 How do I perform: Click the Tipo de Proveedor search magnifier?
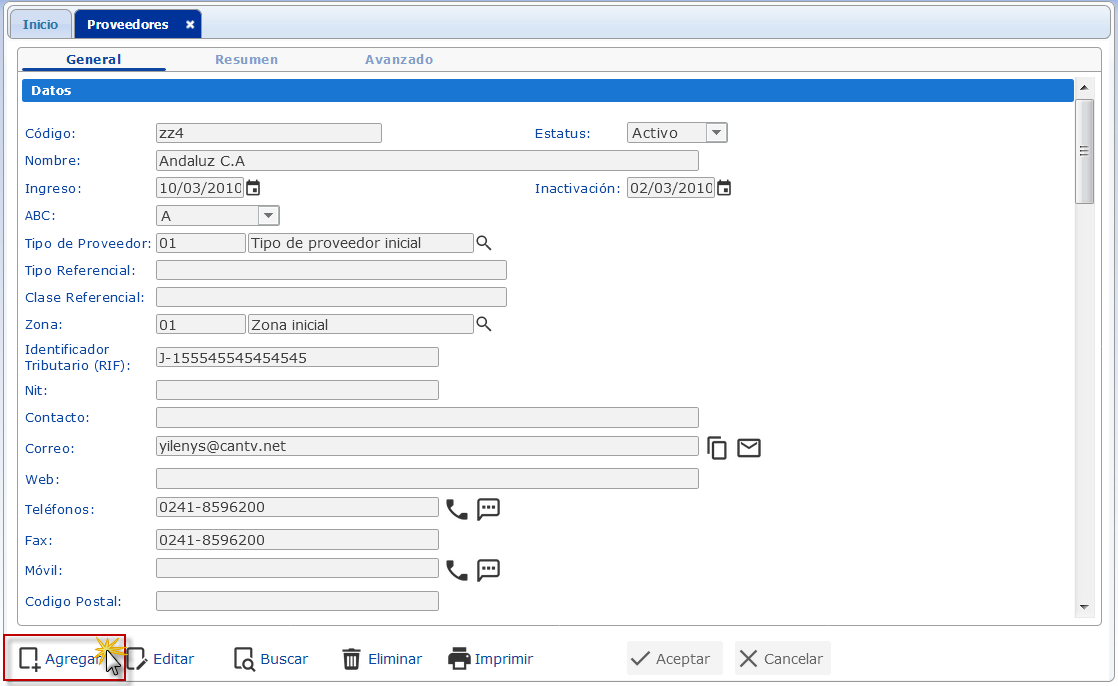[x=484, y=243]
